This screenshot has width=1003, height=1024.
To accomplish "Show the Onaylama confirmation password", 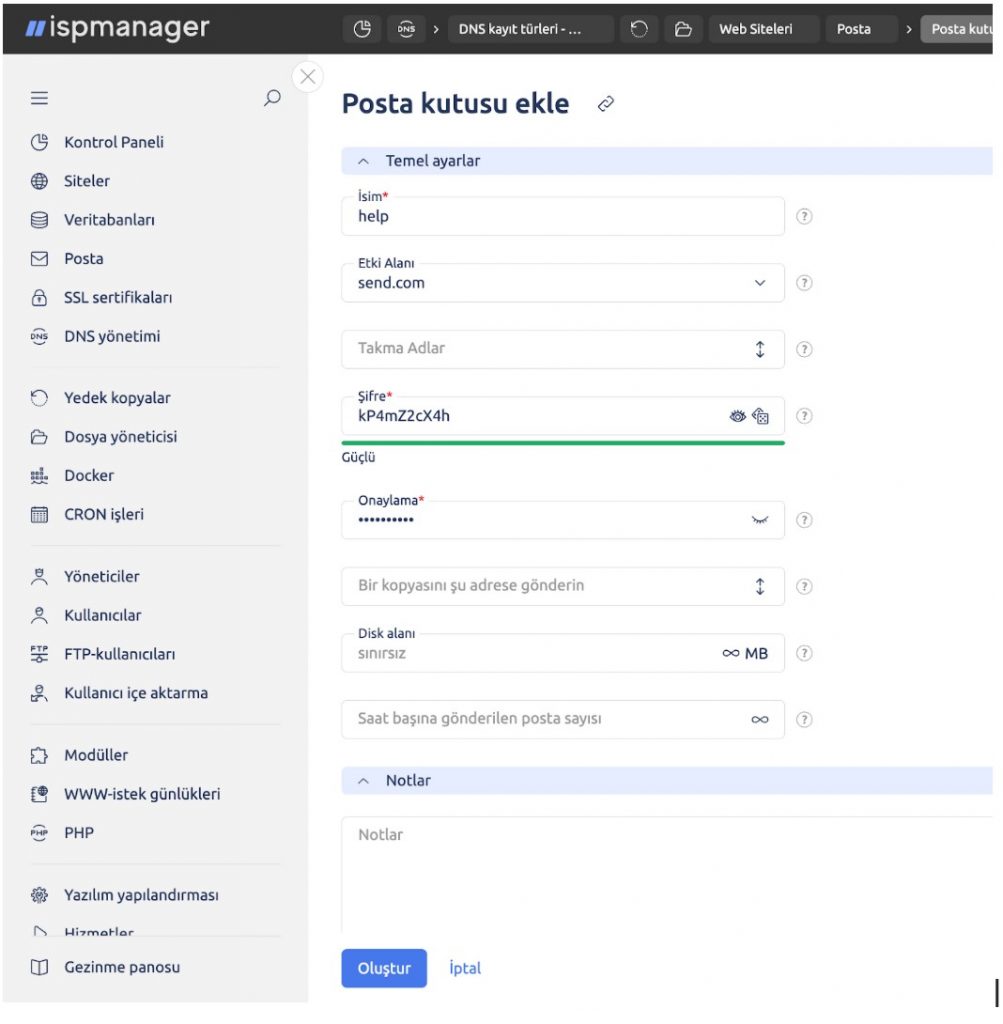I will pyautogui.click(x=759, y=520).
